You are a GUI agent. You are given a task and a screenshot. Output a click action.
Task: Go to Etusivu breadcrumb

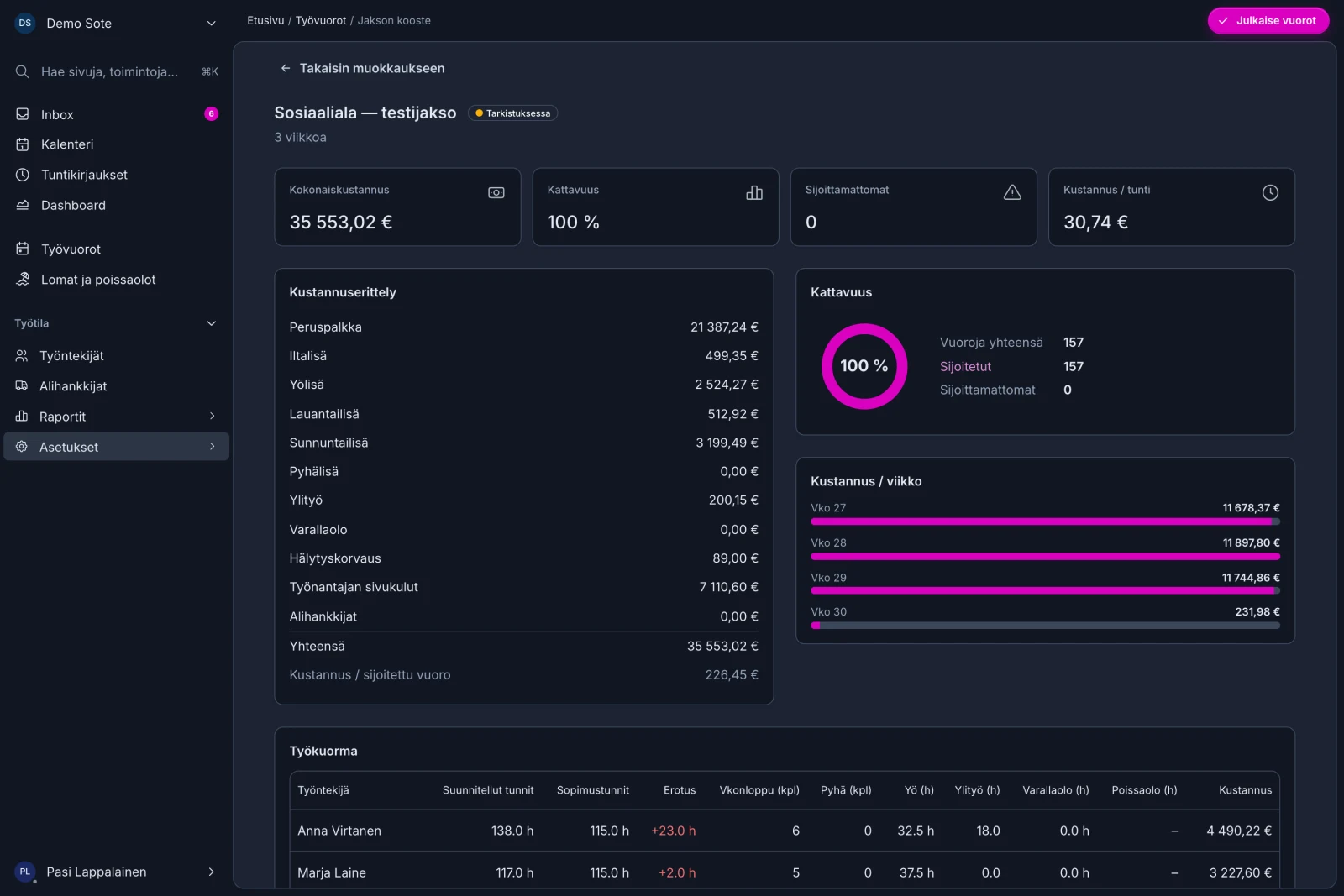pyautogui.click(x=265, y=20)
